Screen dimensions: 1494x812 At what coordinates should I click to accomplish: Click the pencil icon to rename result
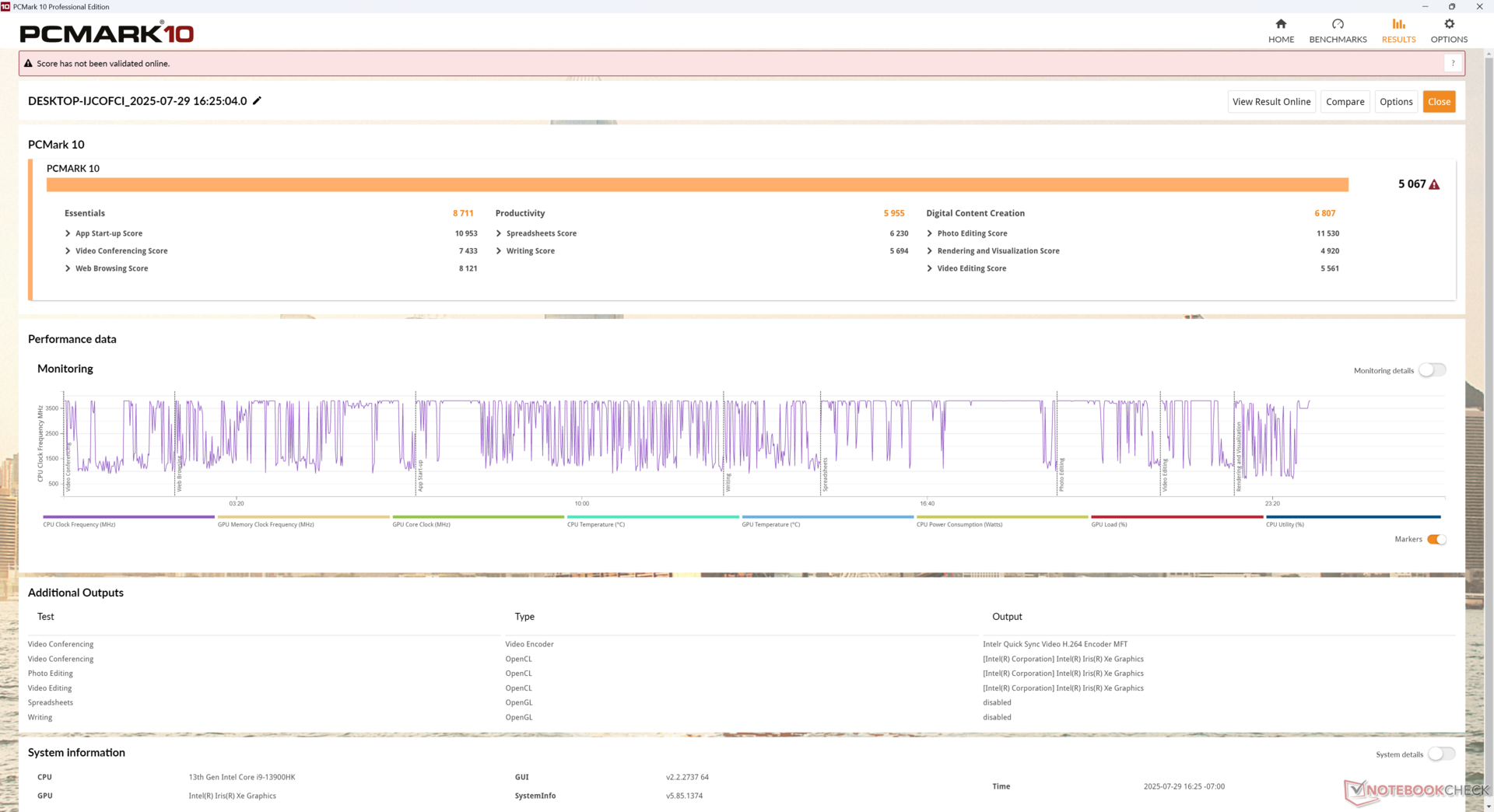point(257,101)
